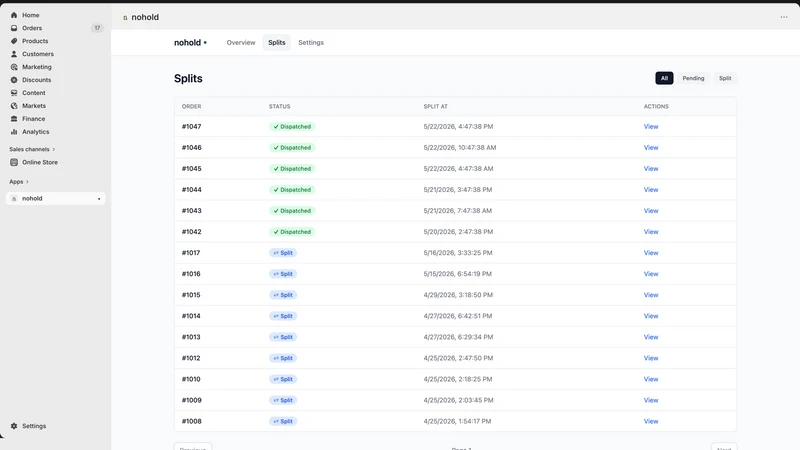Screen dimensions: 800x450
Task: Open View link for order #1044
Action: [651, 190]
